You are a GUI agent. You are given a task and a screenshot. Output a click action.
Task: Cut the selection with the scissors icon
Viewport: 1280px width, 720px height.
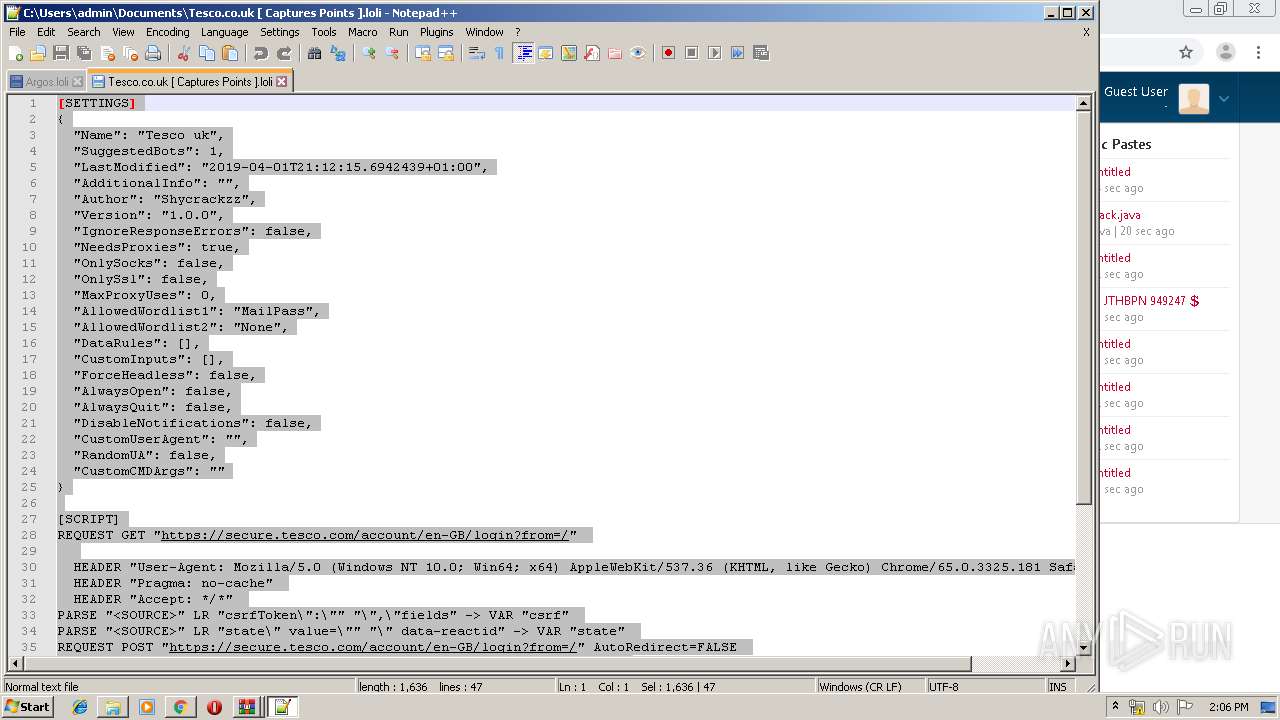(x=184, y=53)
